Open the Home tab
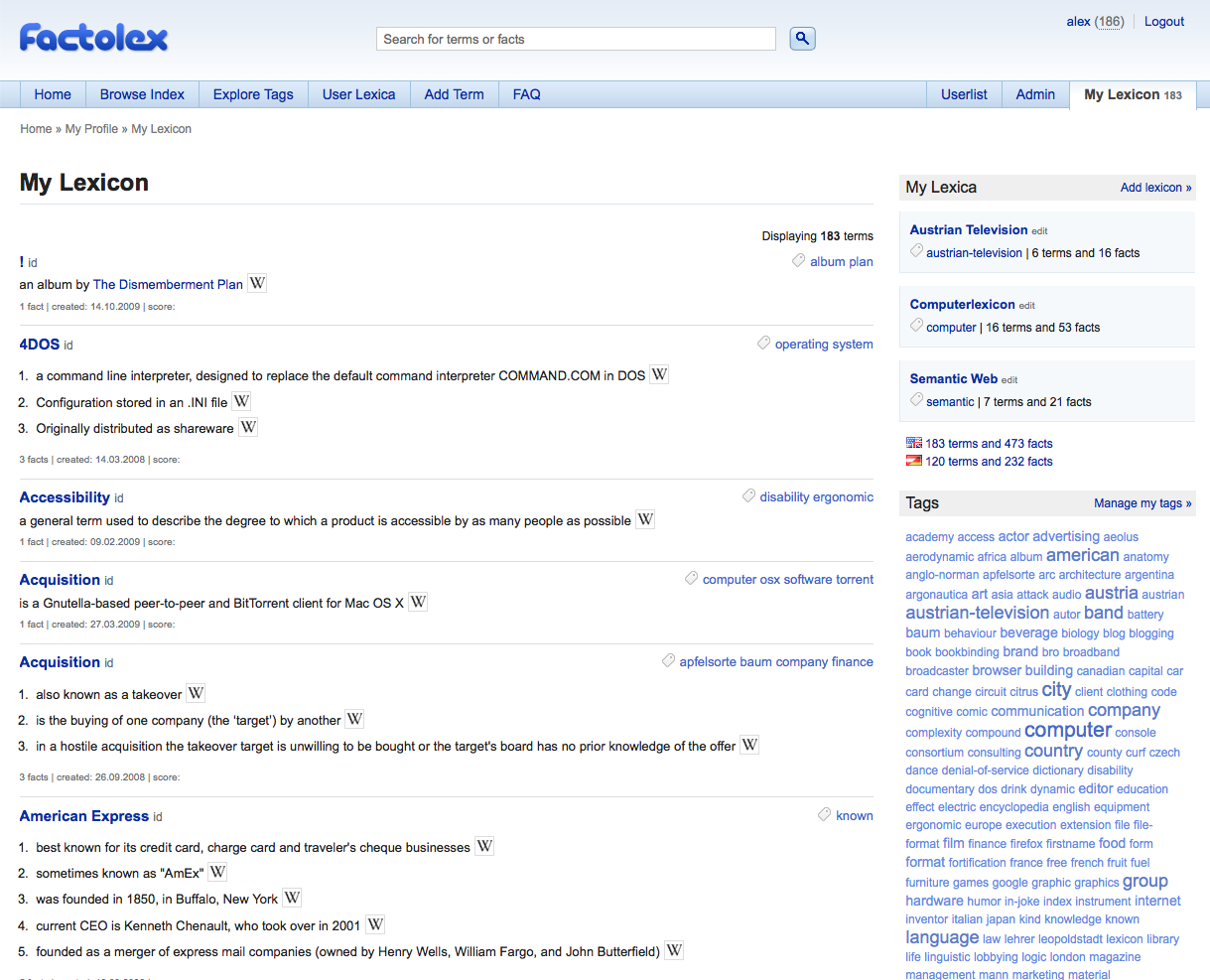1210x980 pixels. [x=53, y=94]
